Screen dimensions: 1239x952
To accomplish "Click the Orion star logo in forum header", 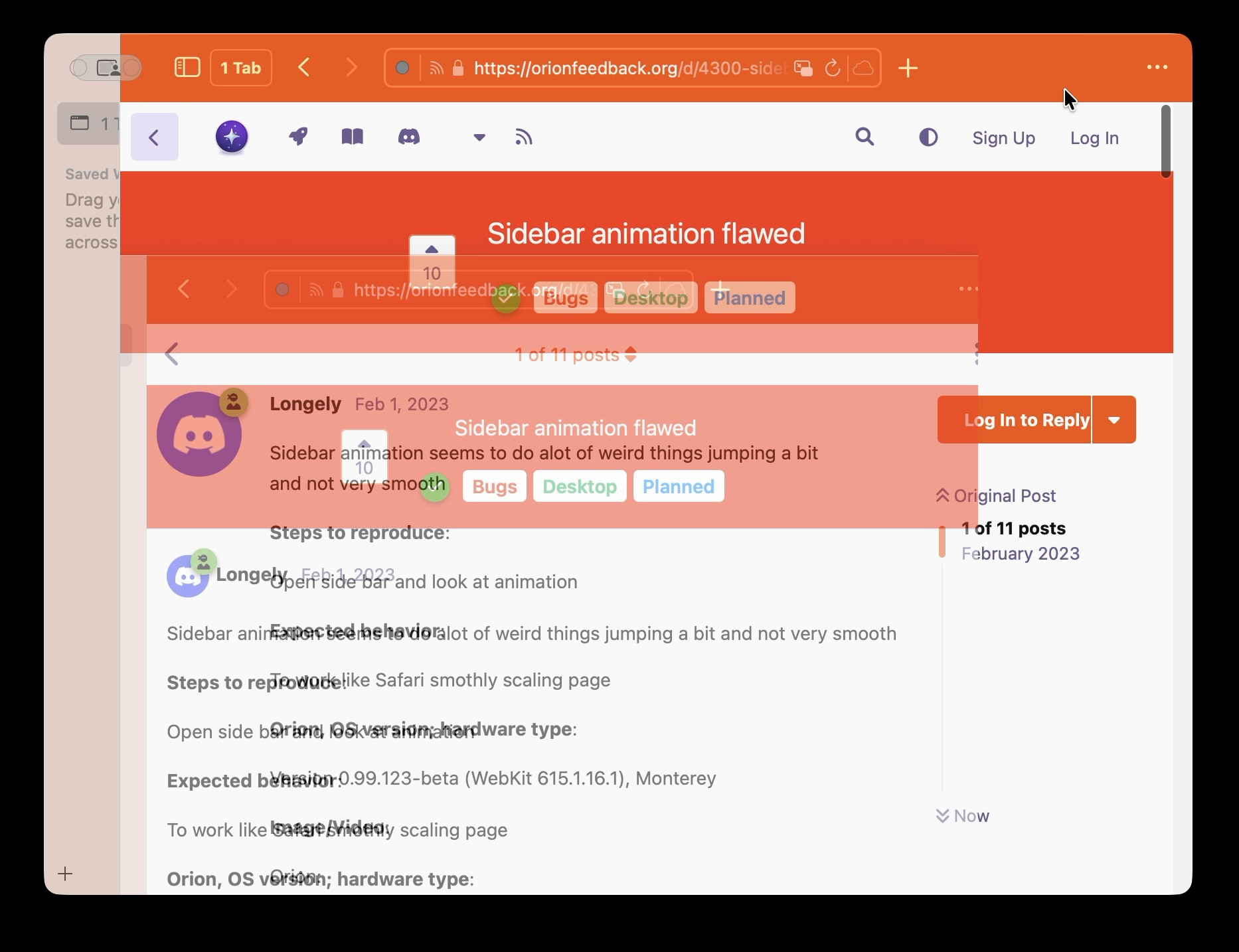I will (x=232, y=137).
